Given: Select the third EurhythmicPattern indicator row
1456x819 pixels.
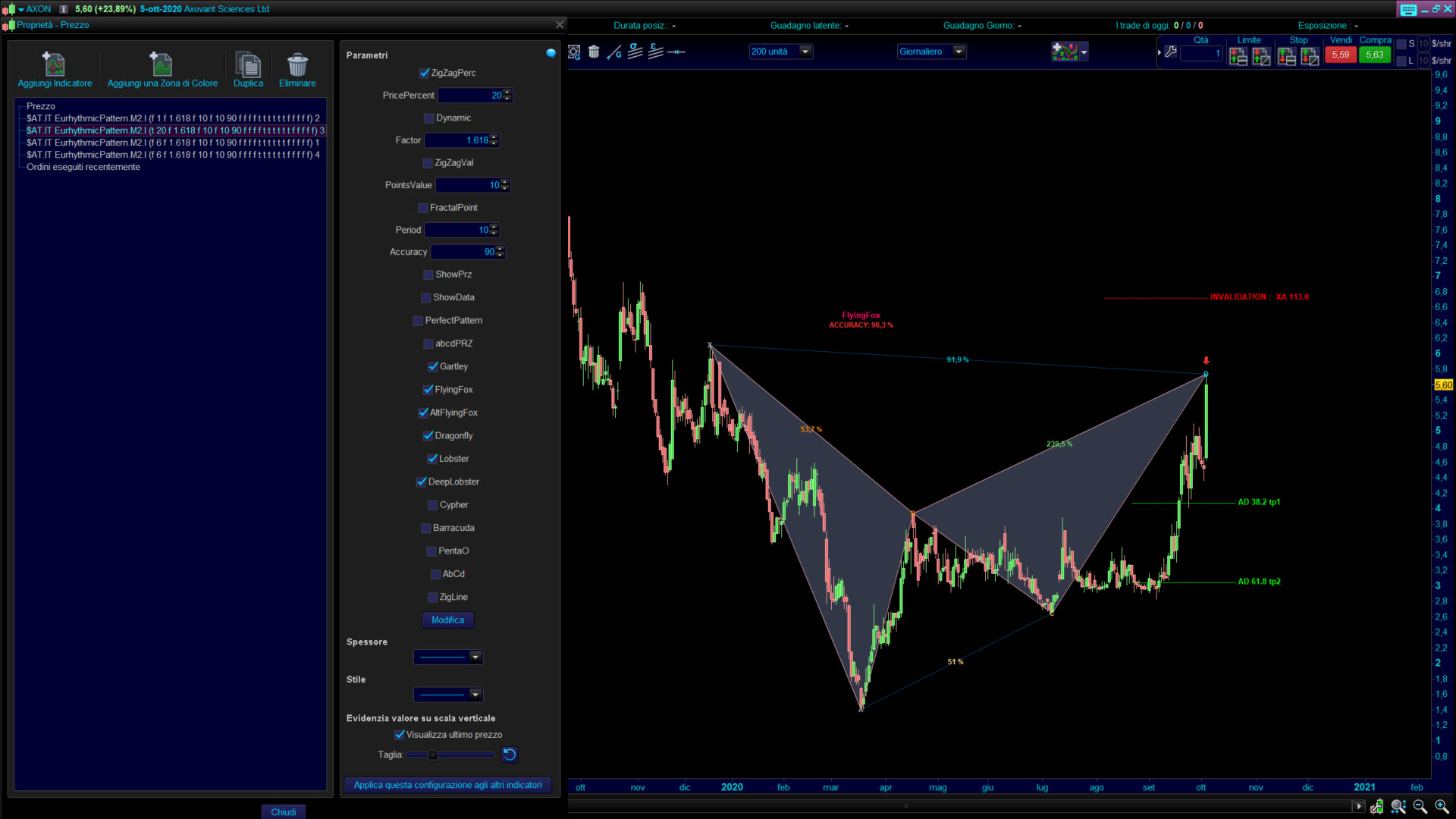Looking at the screenshot, I should [172, 143].
